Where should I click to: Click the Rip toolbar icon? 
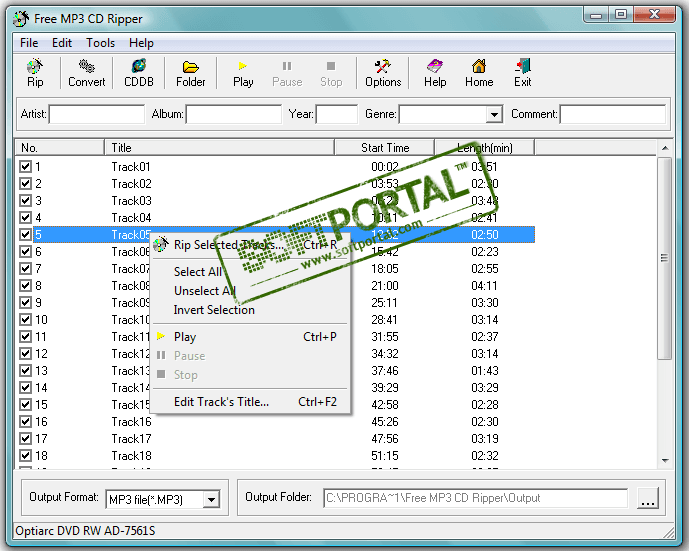35,72
